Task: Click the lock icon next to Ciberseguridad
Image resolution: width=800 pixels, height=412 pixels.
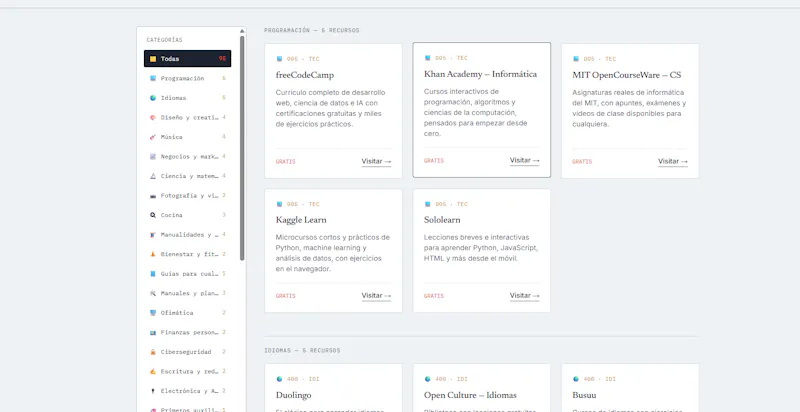Action: click(153, 352)
